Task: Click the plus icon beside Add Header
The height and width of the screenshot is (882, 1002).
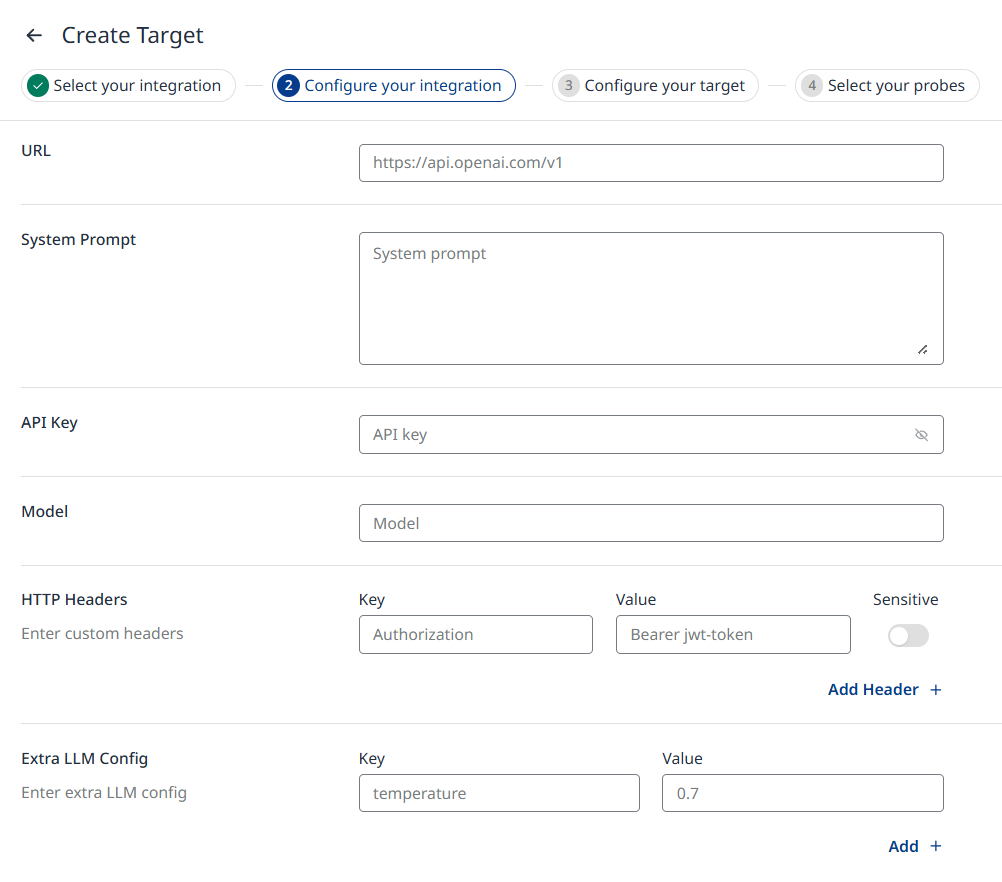Action: tap(936, 690)
